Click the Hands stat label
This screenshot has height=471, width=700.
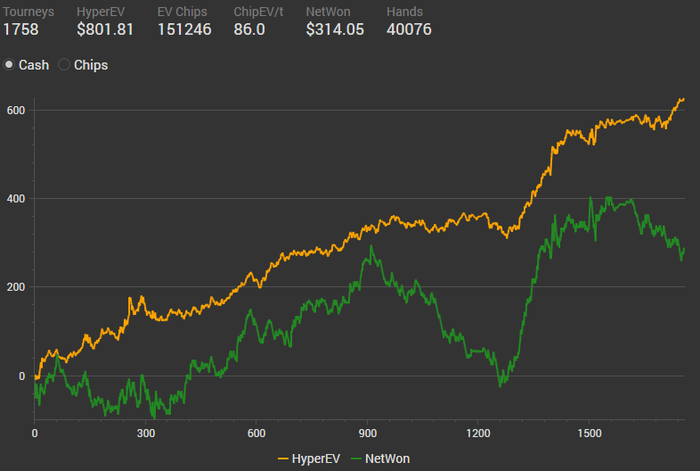(404, 12)
